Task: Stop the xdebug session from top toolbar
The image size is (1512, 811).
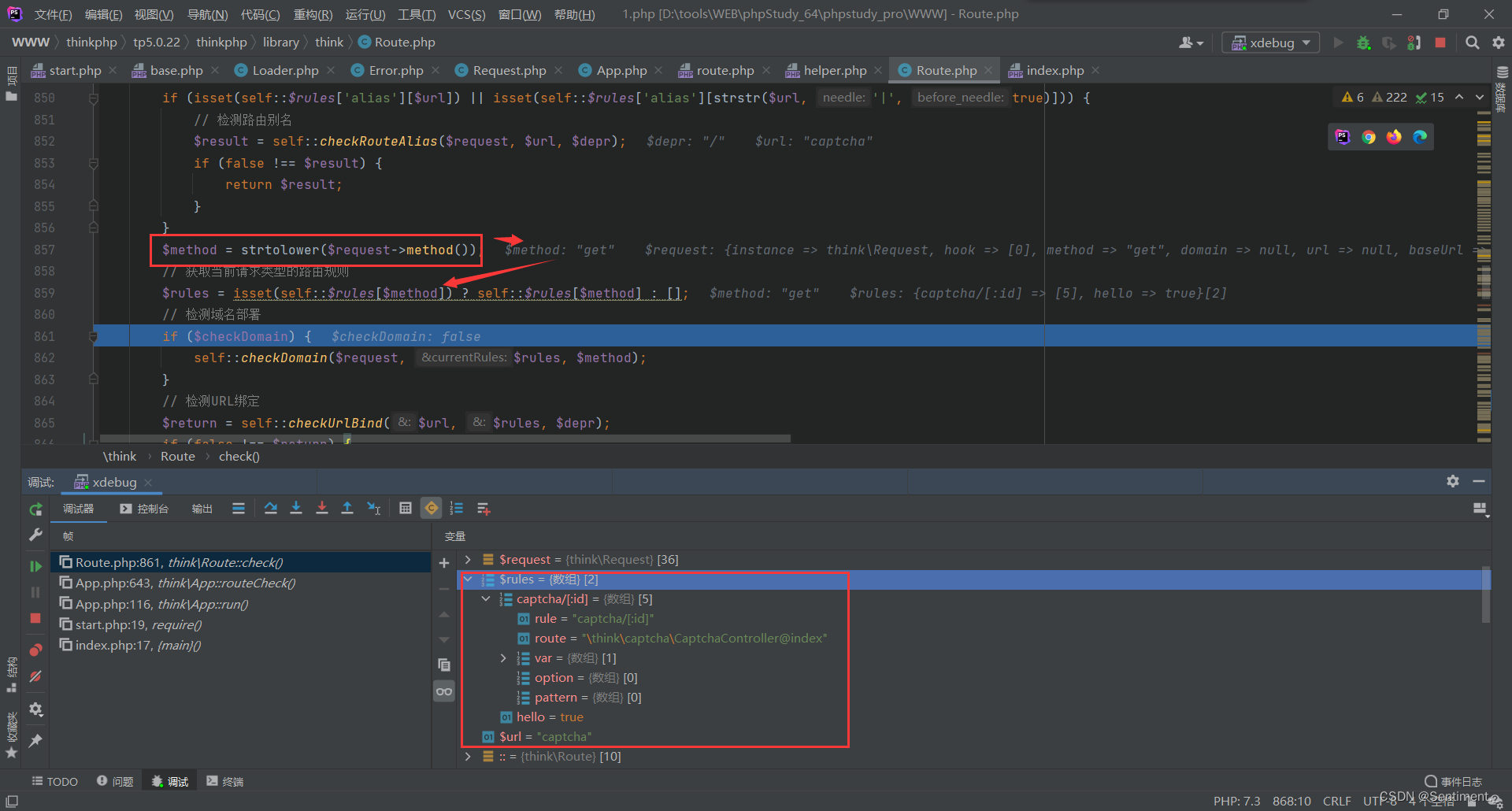Action: [1440, 43]
